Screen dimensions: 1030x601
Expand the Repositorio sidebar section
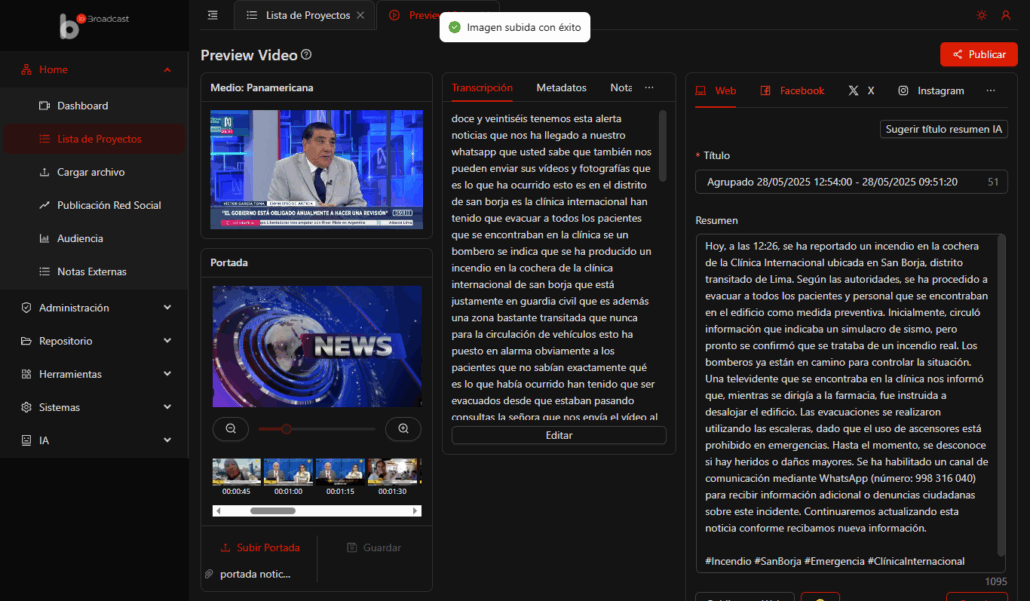tap(167, 341)
